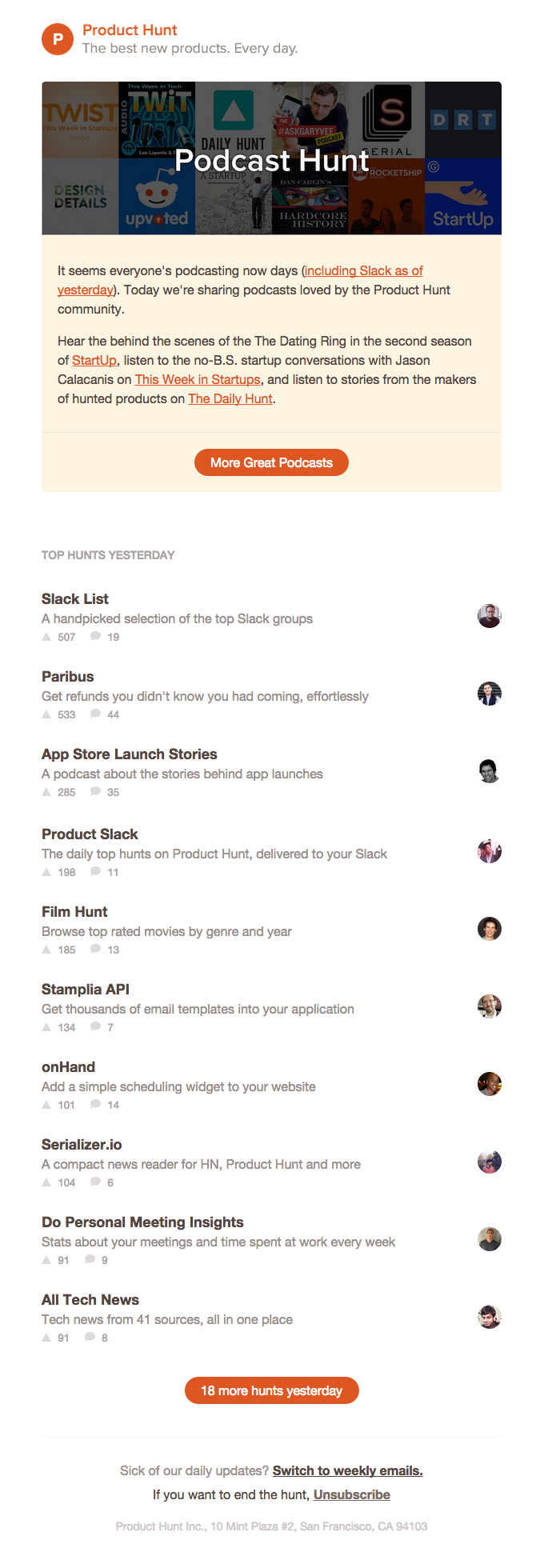
Task: Click the All Tech News hunter avatar
Action: pyautogui.click(x=489, y=1317)
